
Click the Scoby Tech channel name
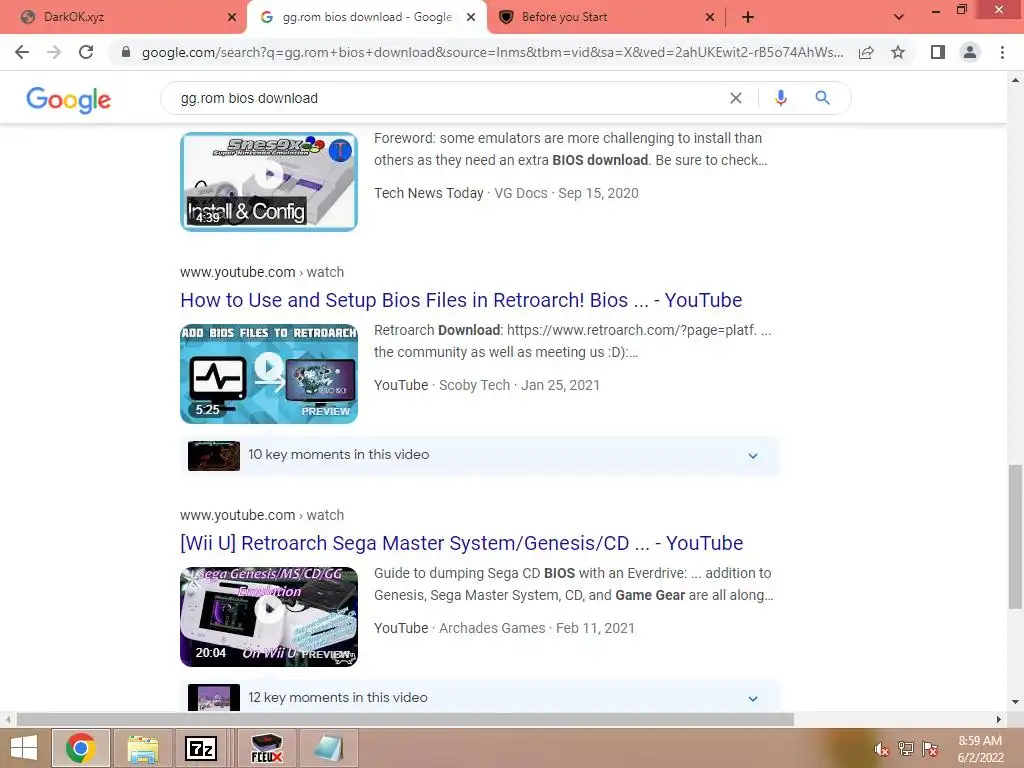coord(474,385)
